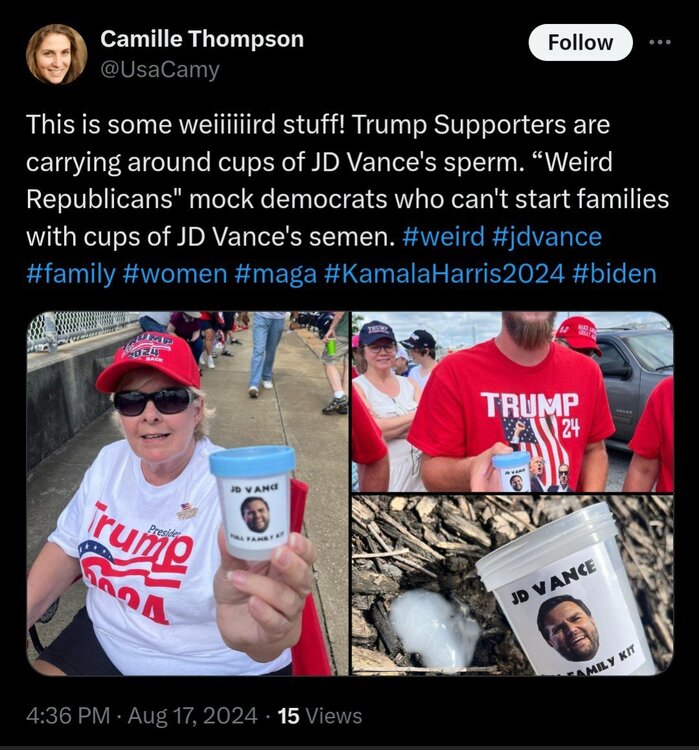
Task: View photo of woman in white Trump shirt
Action: [x=187, y=493]
